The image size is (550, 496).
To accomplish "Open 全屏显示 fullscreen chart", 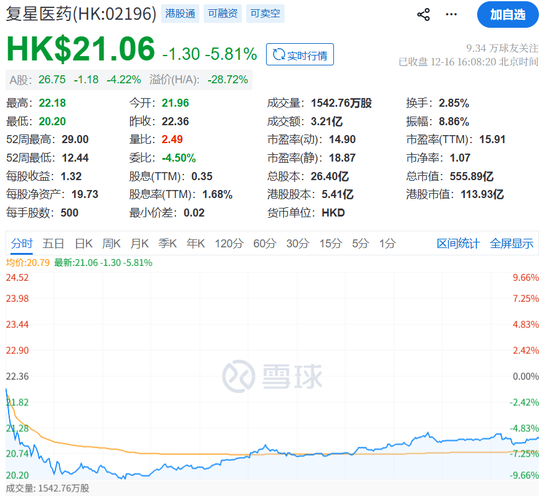I will point(511,243).
